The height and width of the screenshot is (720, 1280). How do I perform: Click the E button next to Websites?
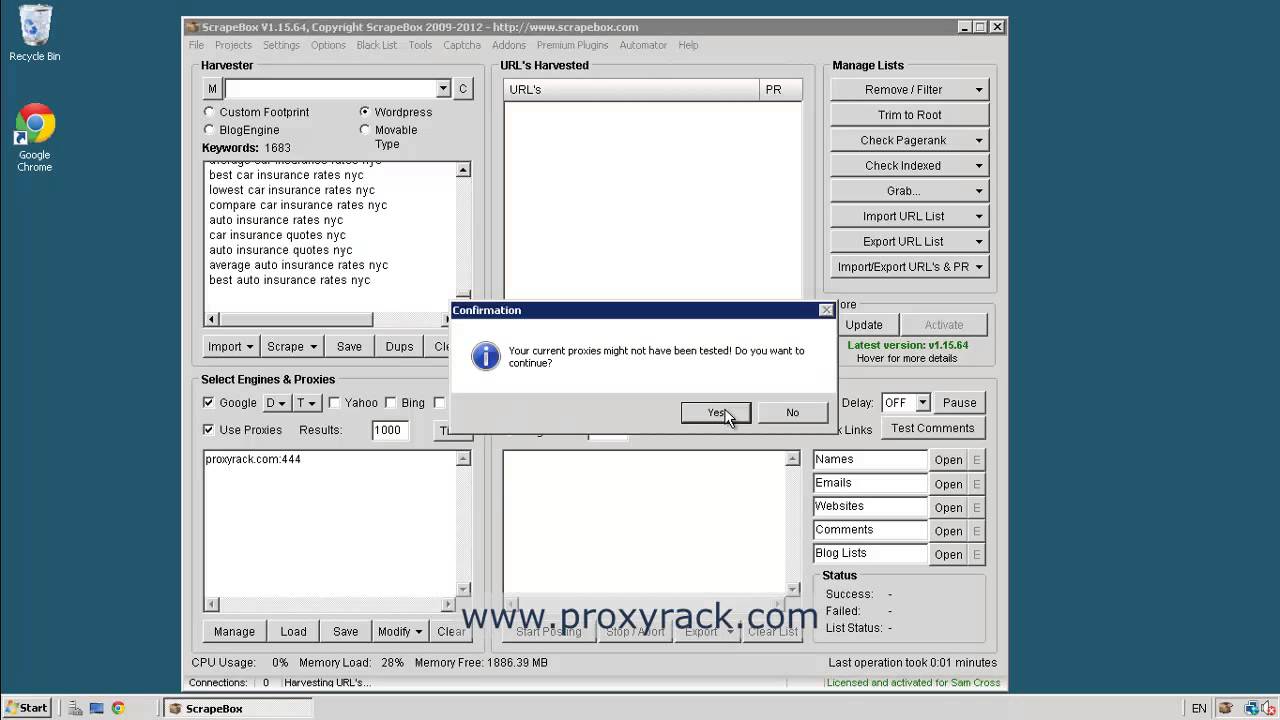(977, 507)
